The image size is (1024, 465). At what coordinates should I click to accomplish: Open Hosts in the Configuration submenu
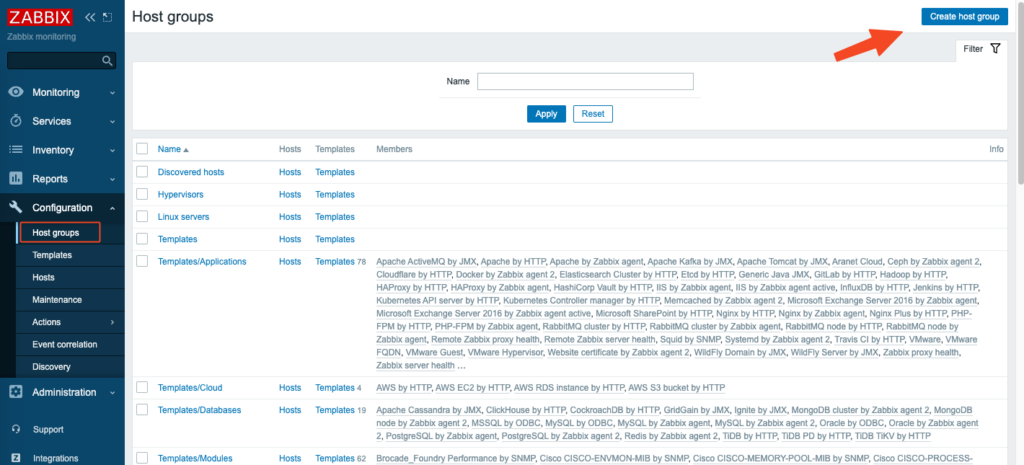[43, 277]
